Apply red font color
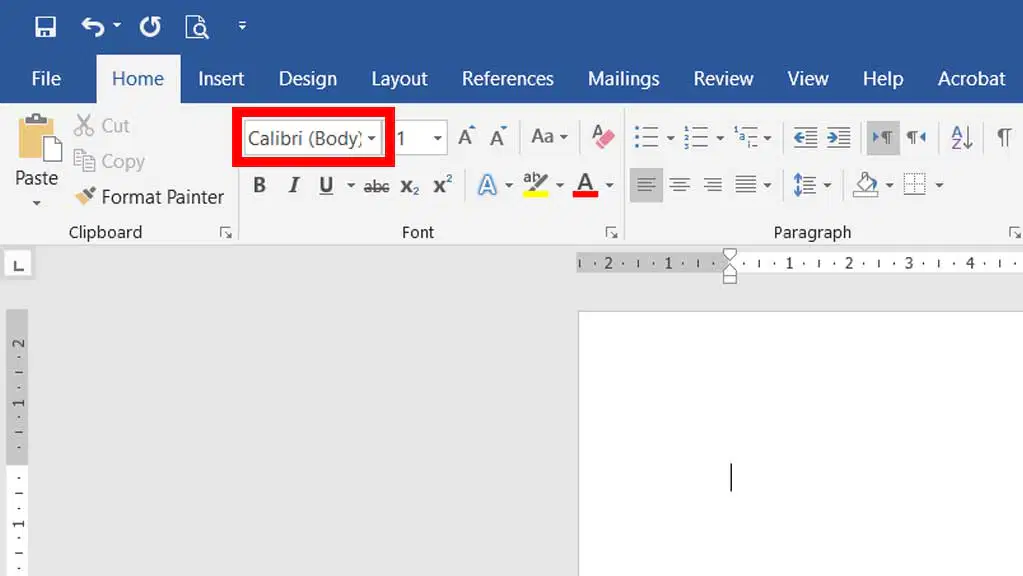 [x=585, y=185]
